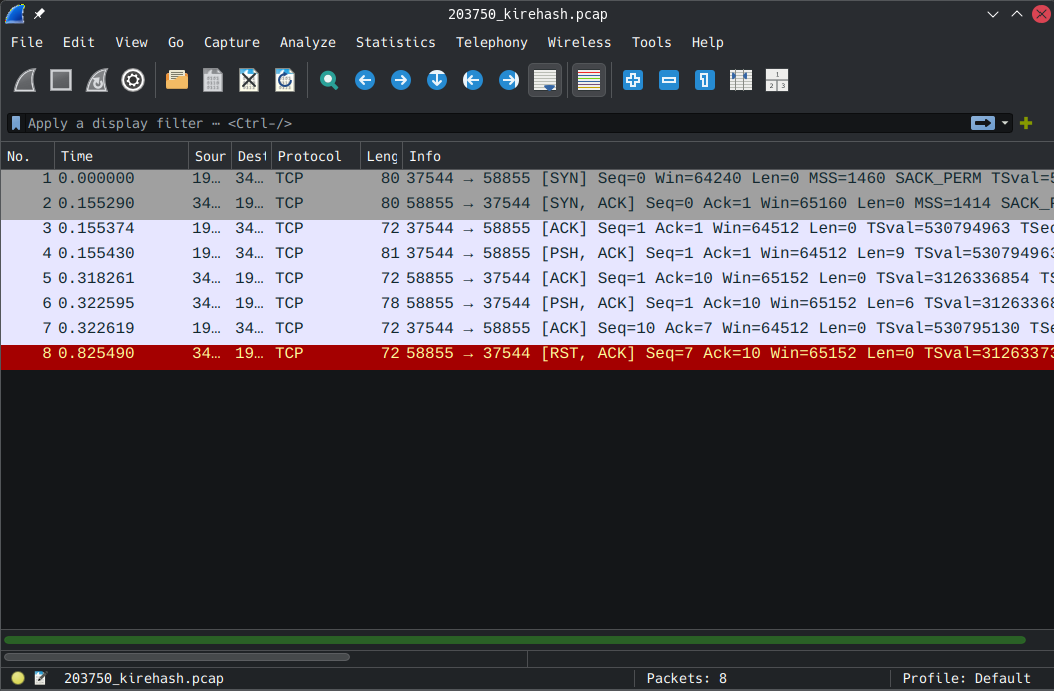The height and width of the screenshot is (691, 1054).
Task: Toggle auto-scroll to the last packet
Action: click(x=545, y=80)
